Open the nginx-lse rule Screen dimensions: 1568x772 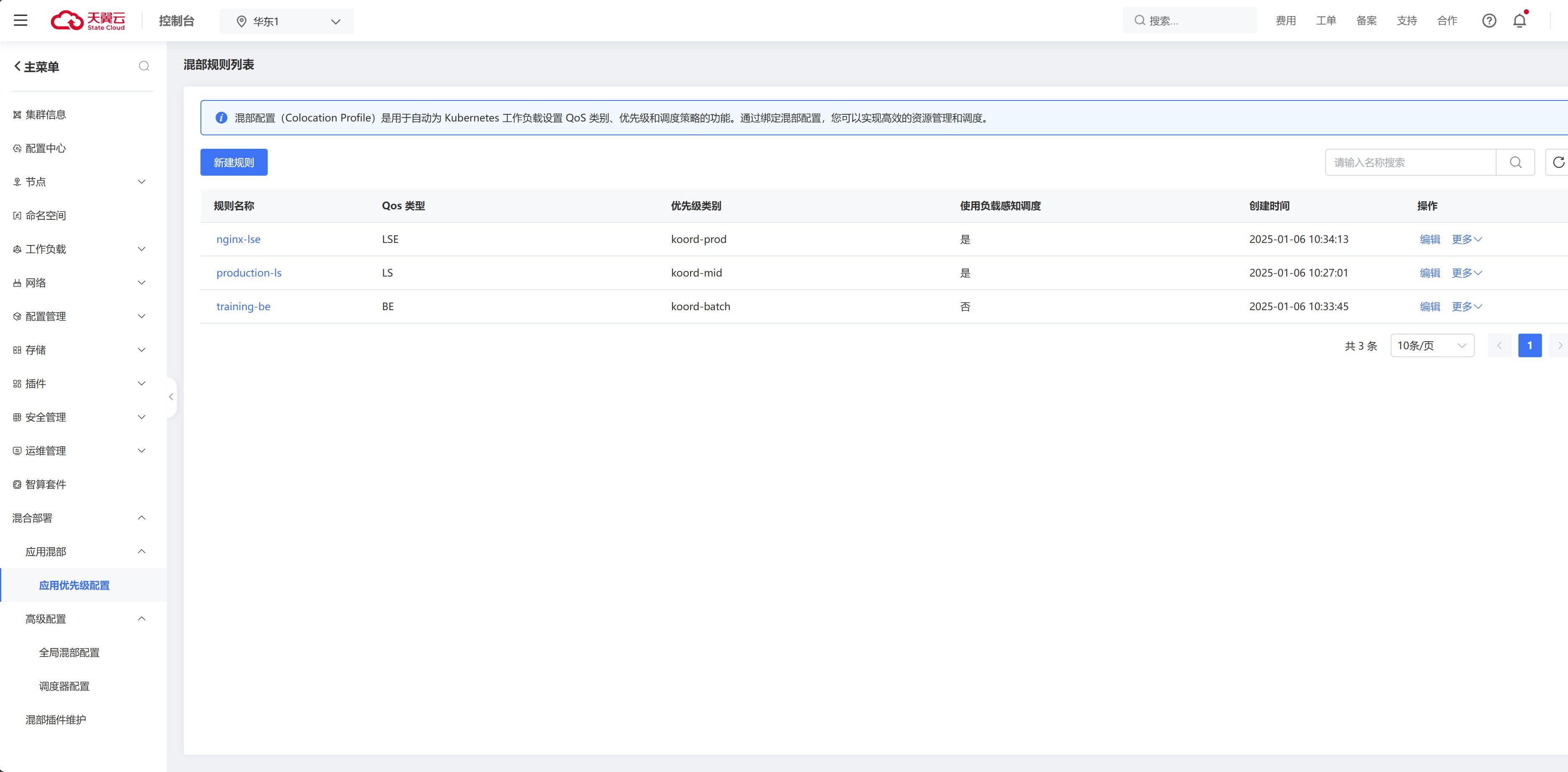(x=239, y=239)
